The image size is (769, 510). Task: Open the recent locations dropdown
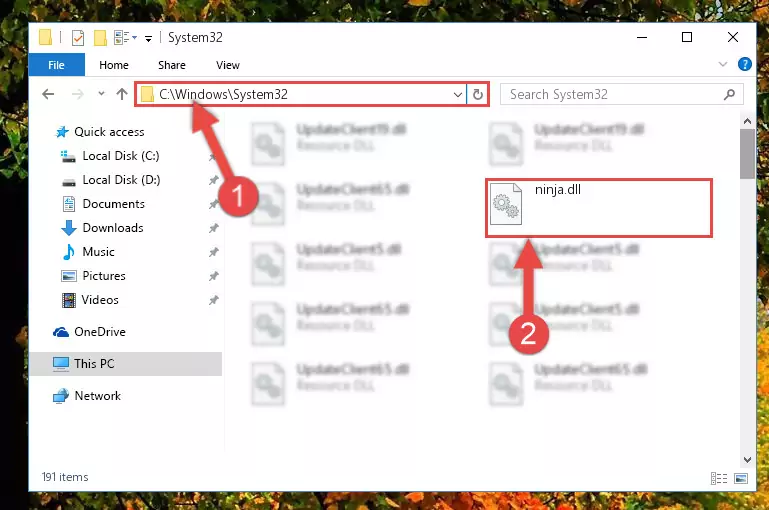pos(101,93)
